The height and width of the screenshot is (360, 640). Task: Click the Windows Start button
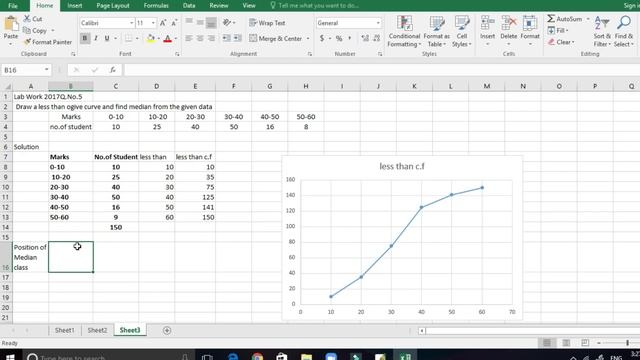11,356
